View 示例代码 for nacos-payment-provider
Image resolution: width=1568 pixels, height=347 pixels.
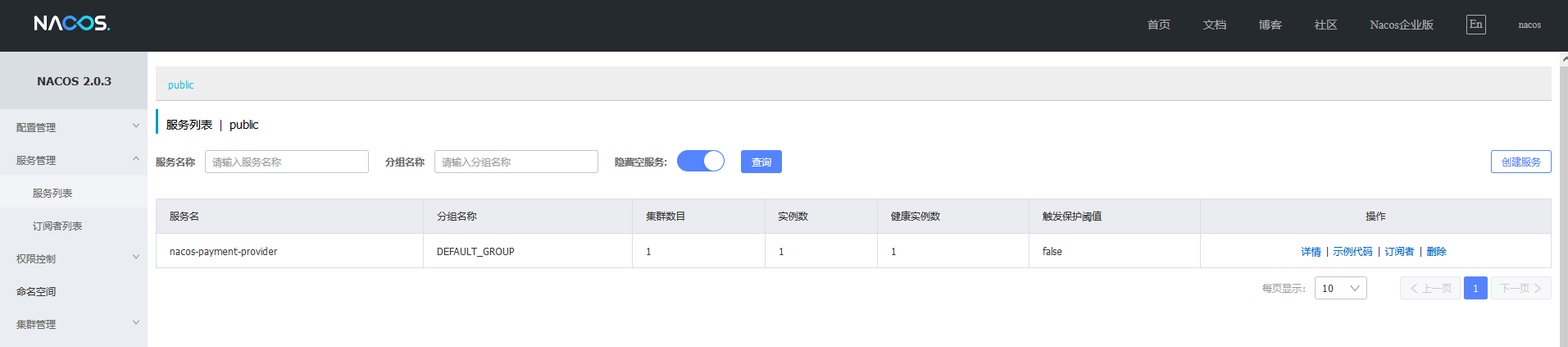(1352, 252)
